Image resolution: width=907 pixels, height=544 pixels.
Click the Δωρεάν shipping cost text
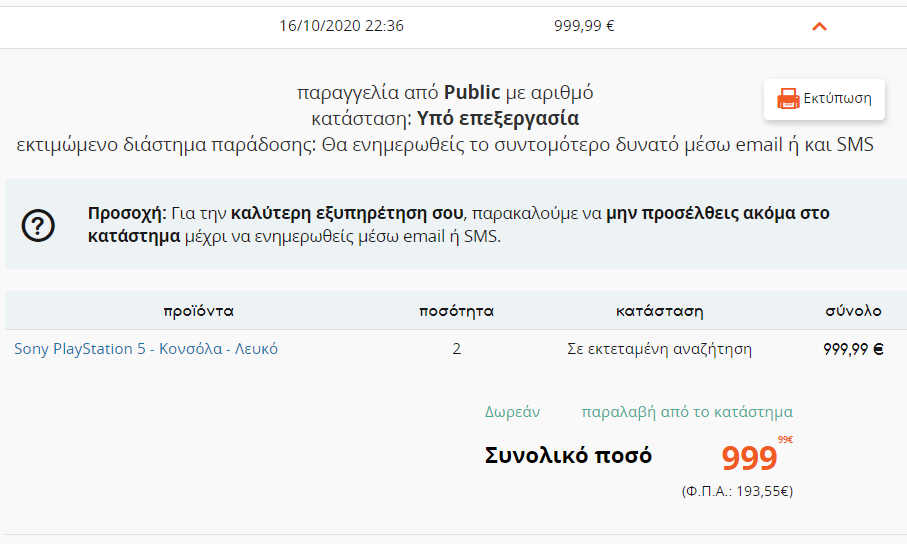(x=512, y=412)
